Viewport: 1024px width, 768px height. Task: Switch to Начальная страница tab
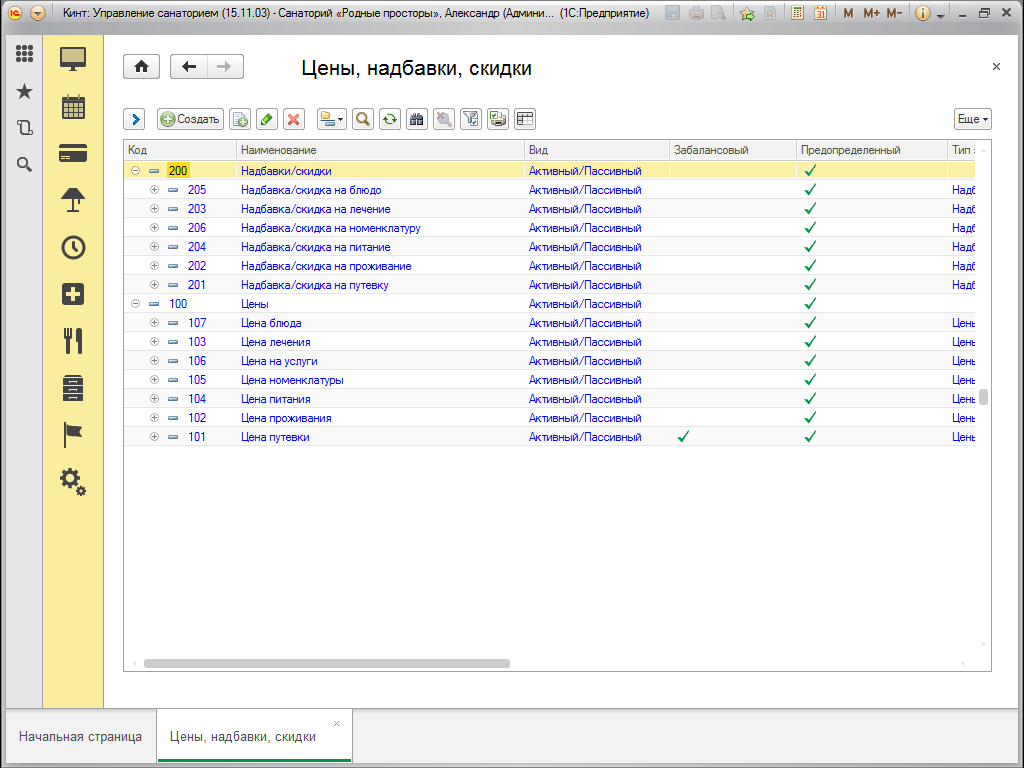(x=80, y=737)
